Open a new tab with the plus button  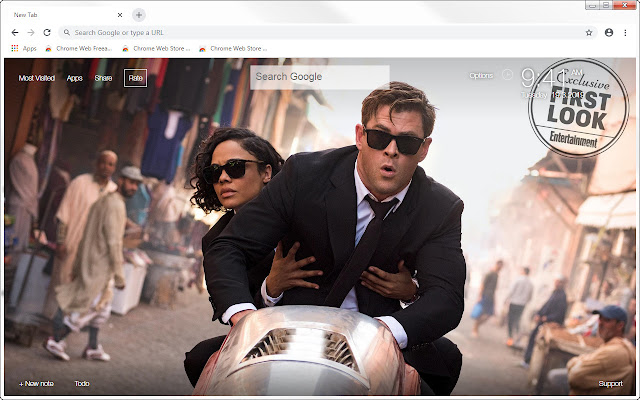pos(139,15)
